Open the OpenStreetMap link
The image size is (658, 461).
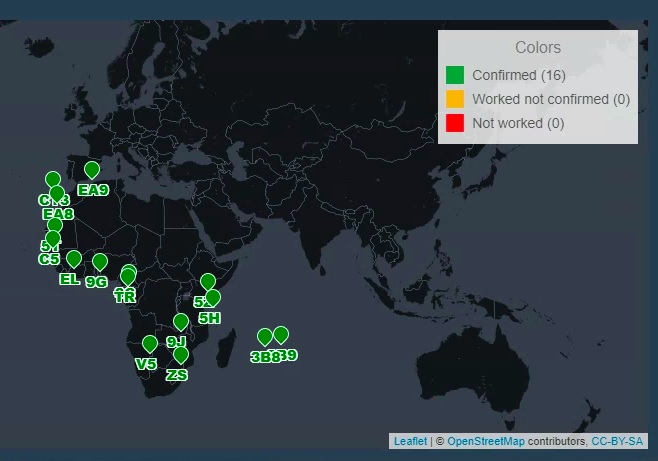pos(486,441)
